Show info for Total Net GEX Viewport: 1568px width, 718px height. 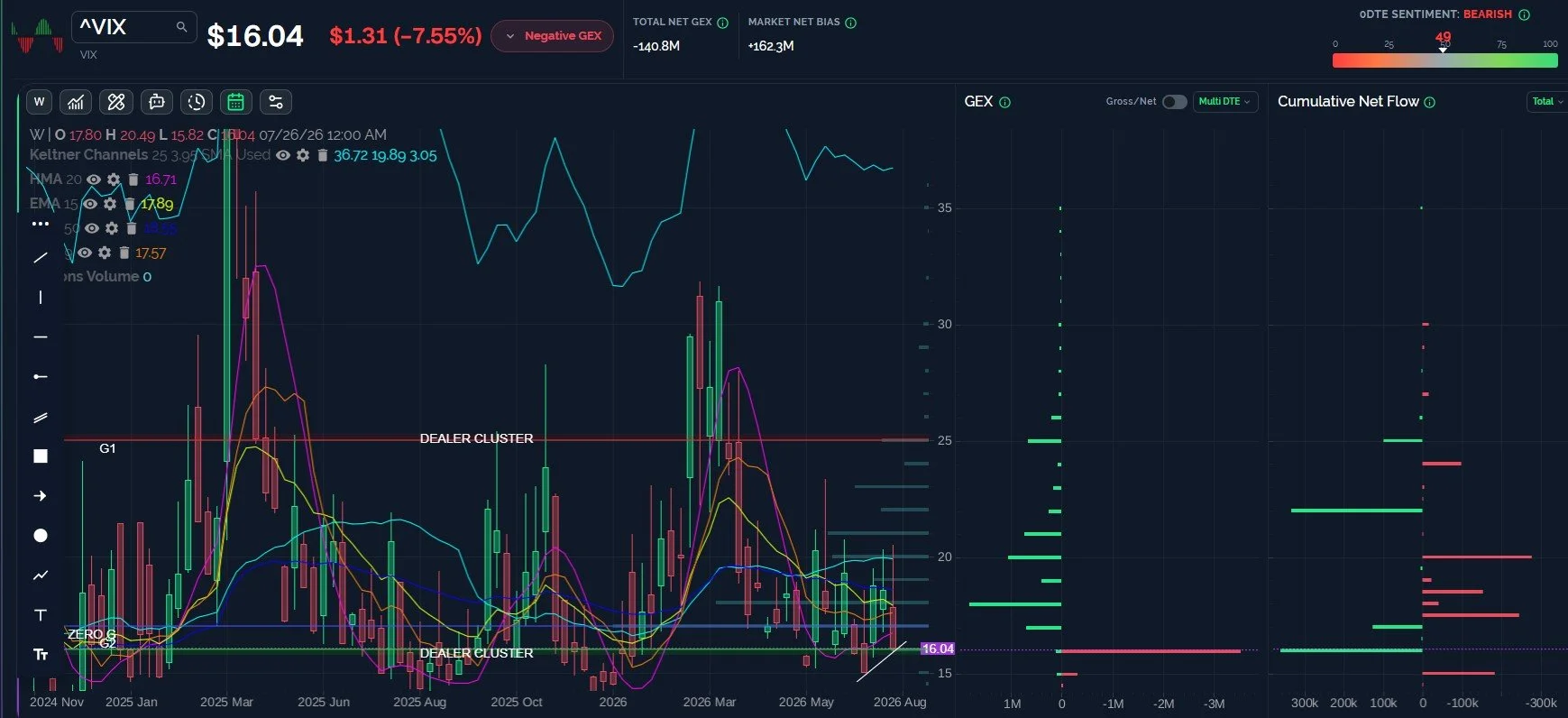(722, 23)
